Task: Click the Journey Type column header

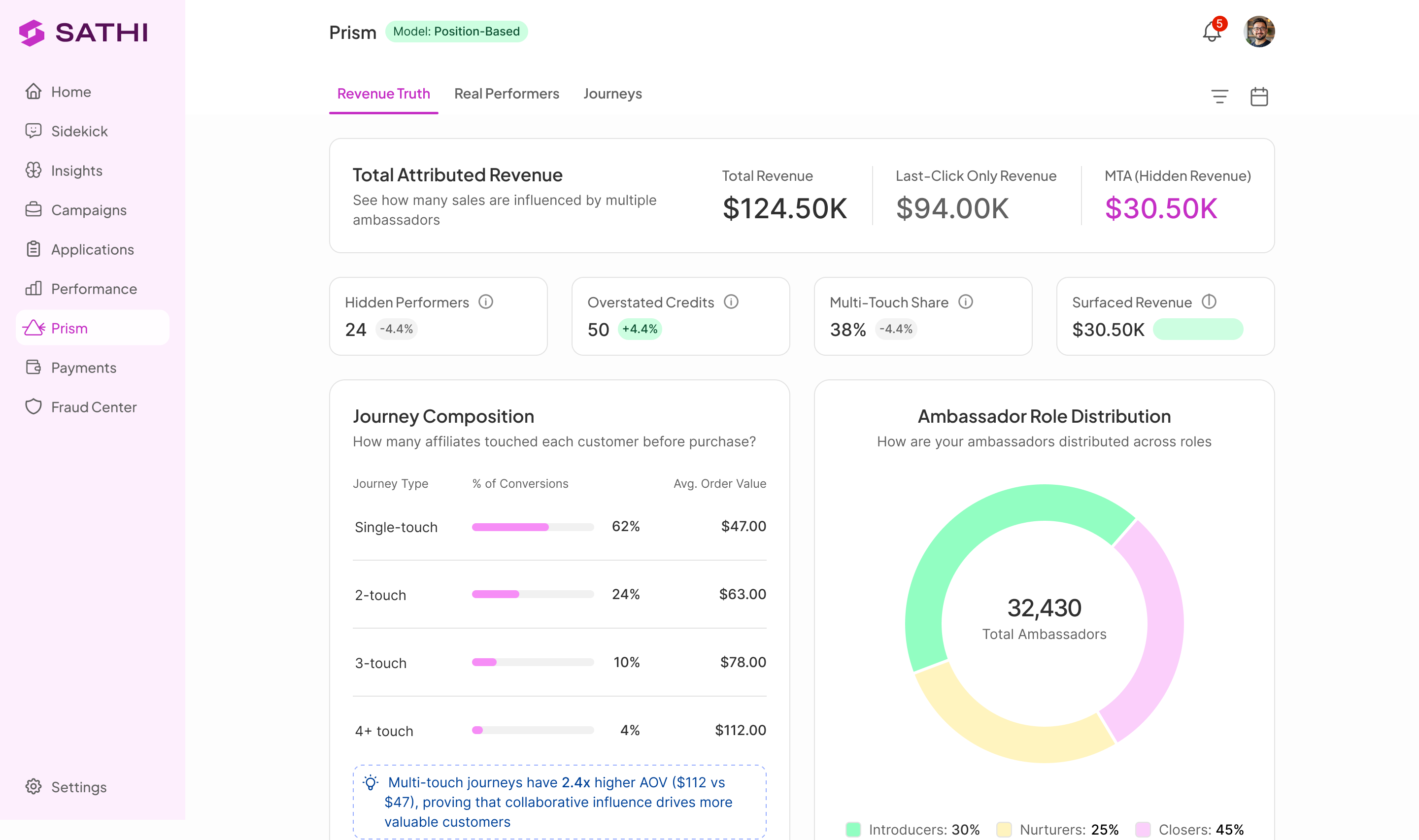Action: click(391, 483)
